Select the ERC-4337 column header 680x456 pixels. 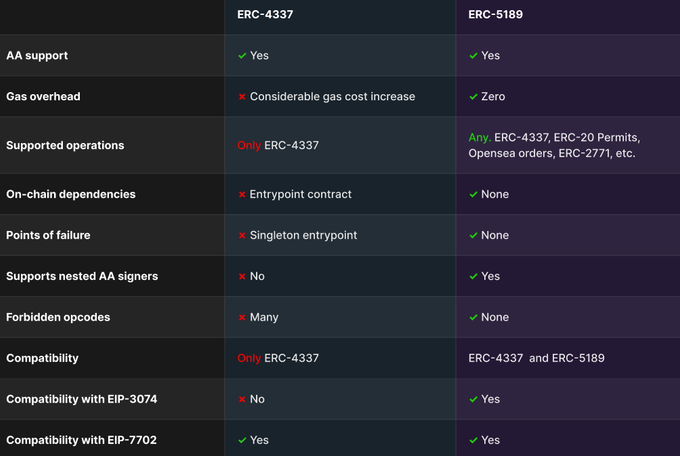point(265,14)
